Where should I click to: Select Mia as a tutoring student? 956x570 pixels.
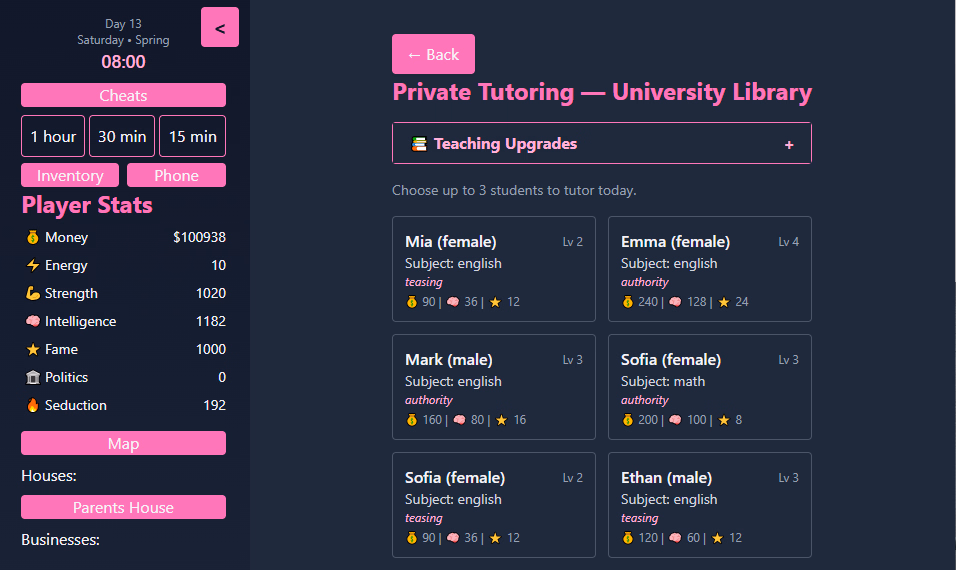[494, 269]
